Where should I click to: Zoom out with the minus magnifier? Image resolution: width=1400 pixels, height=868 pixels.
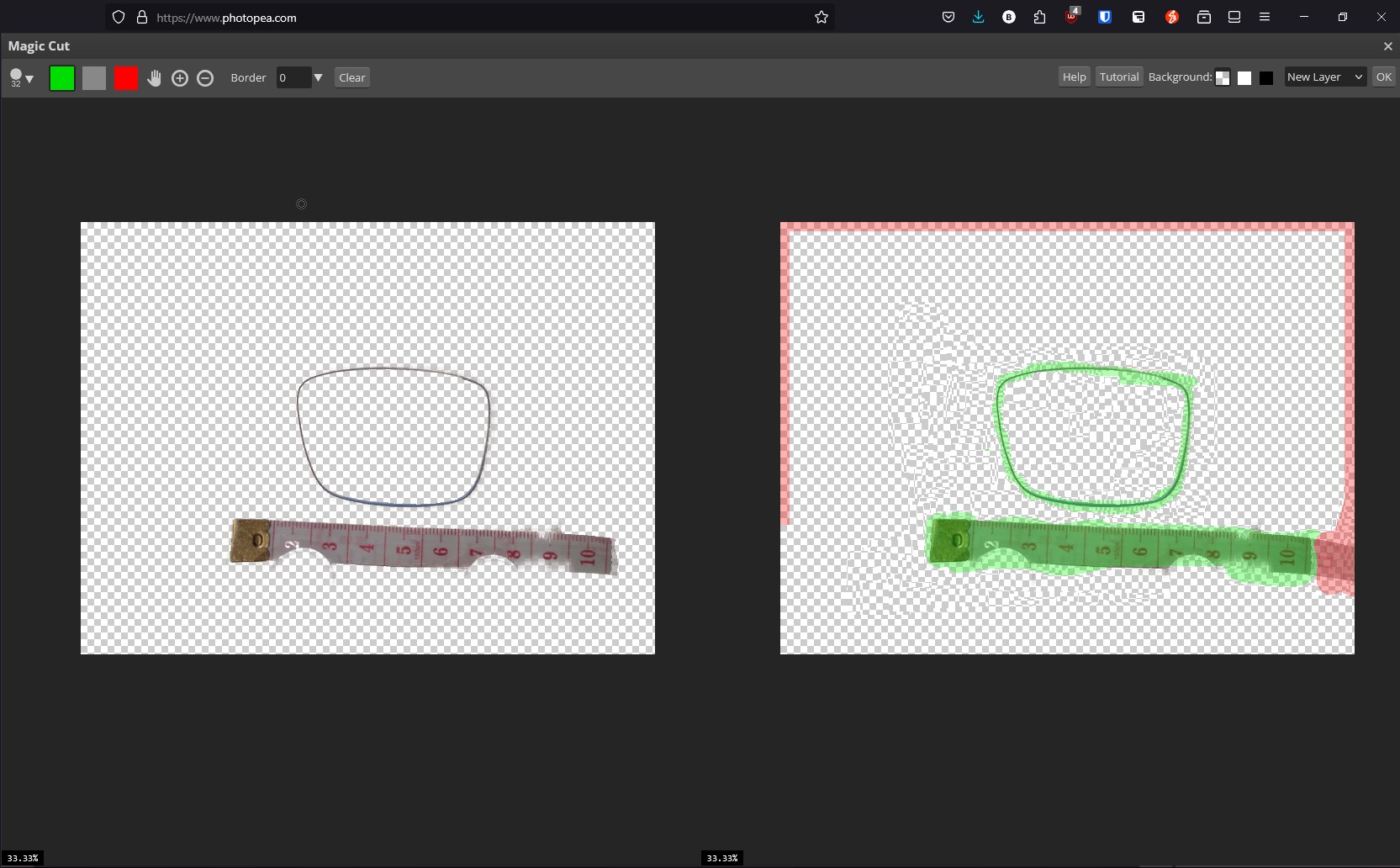click(x=205, y=78)
